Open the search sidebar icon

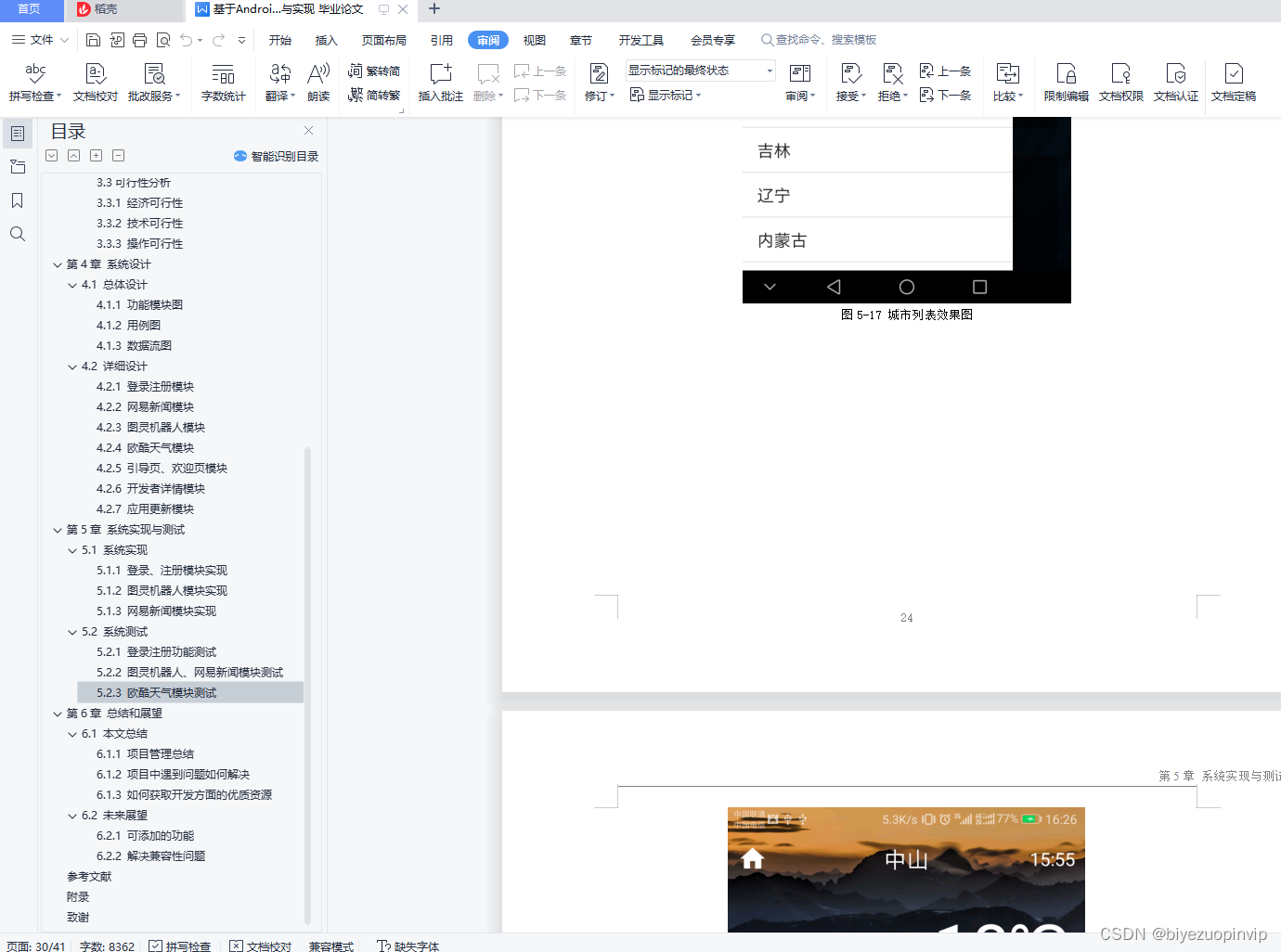point(18,234)
